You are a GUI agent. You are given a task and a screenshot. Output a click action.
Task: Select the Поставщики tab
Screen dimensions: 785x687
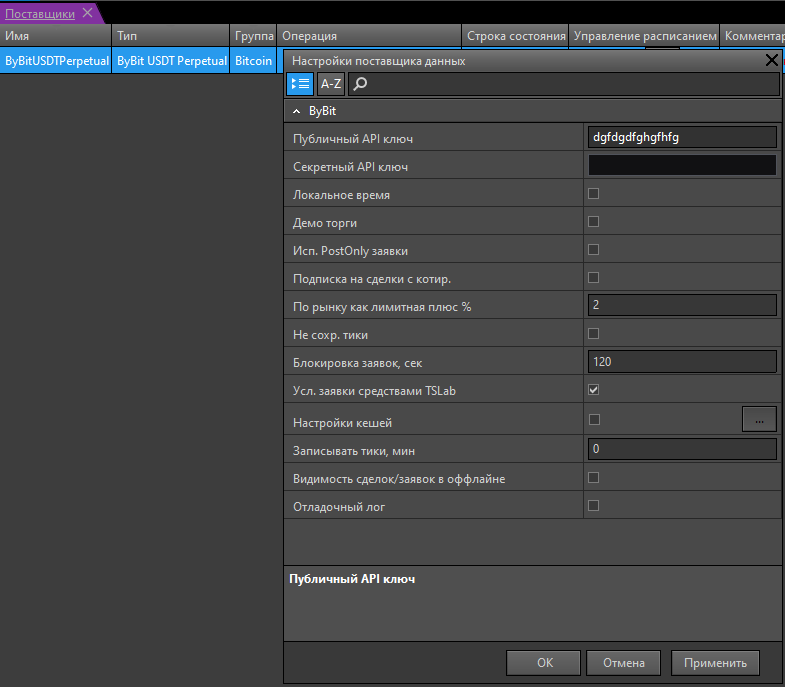(40, 14)
